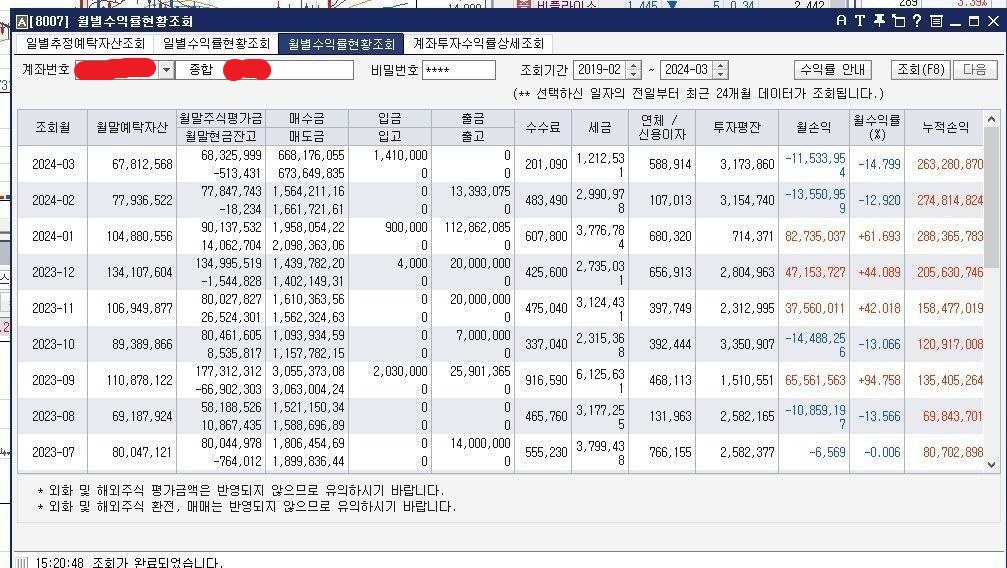Click the 112,862,085 withdrawal value

pyautogui.click(x=477, y=227)
